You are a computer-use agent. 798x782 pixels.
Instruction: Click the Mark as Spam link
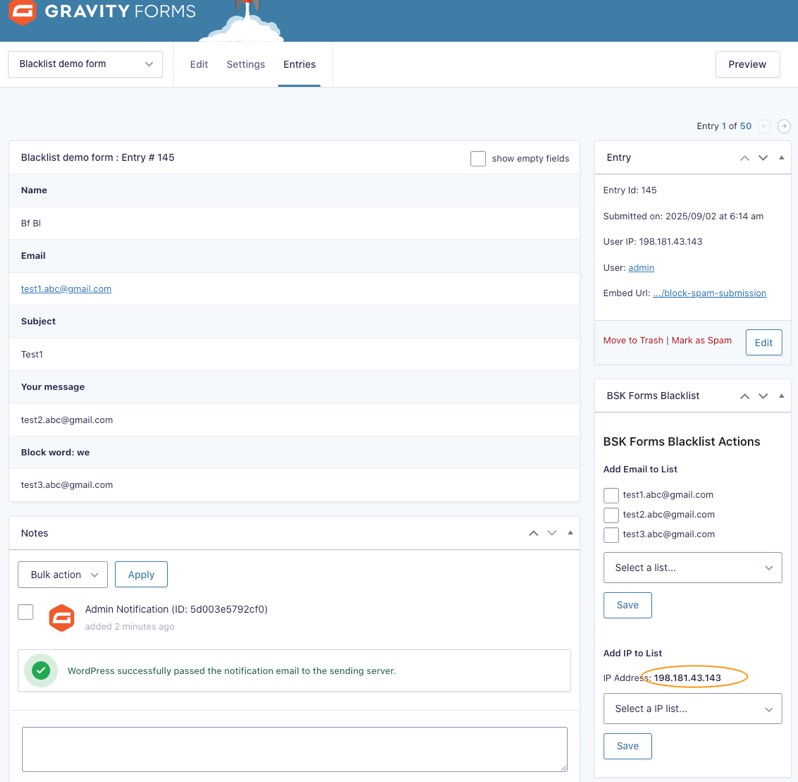click(701, 340)
